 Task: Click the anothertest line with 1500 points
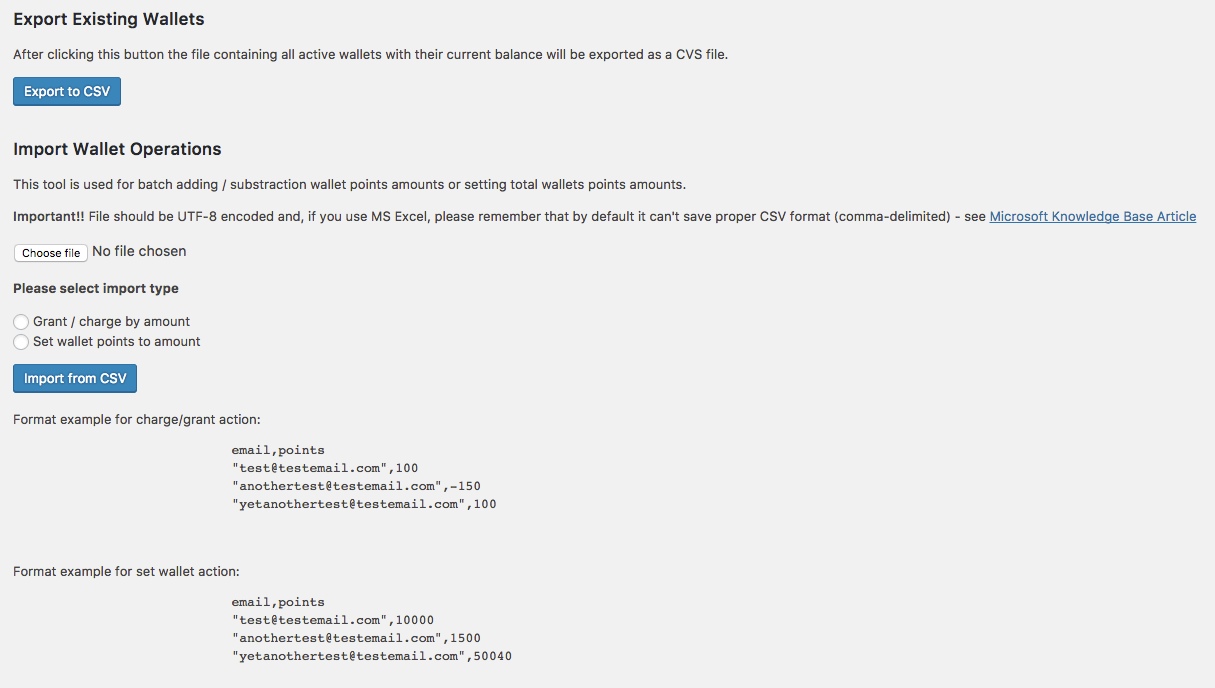pyautogui.click(x=355, y=638)
